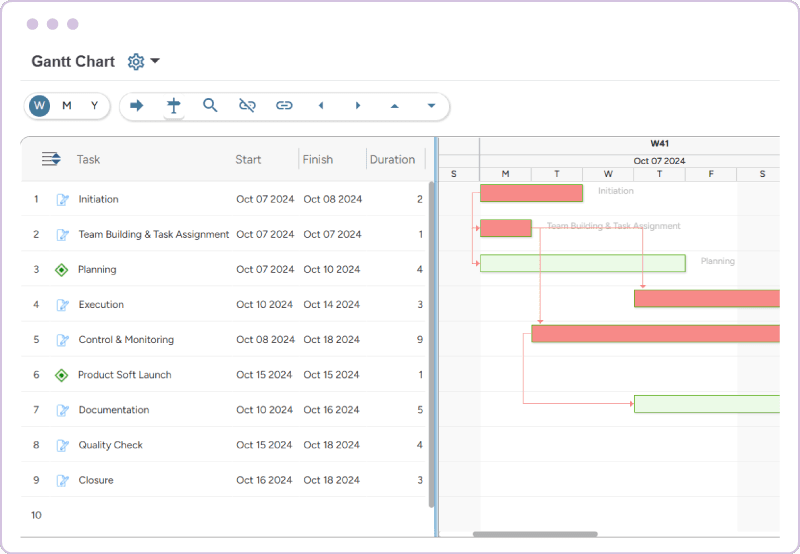Switch to Week view with W

[39, 106]
